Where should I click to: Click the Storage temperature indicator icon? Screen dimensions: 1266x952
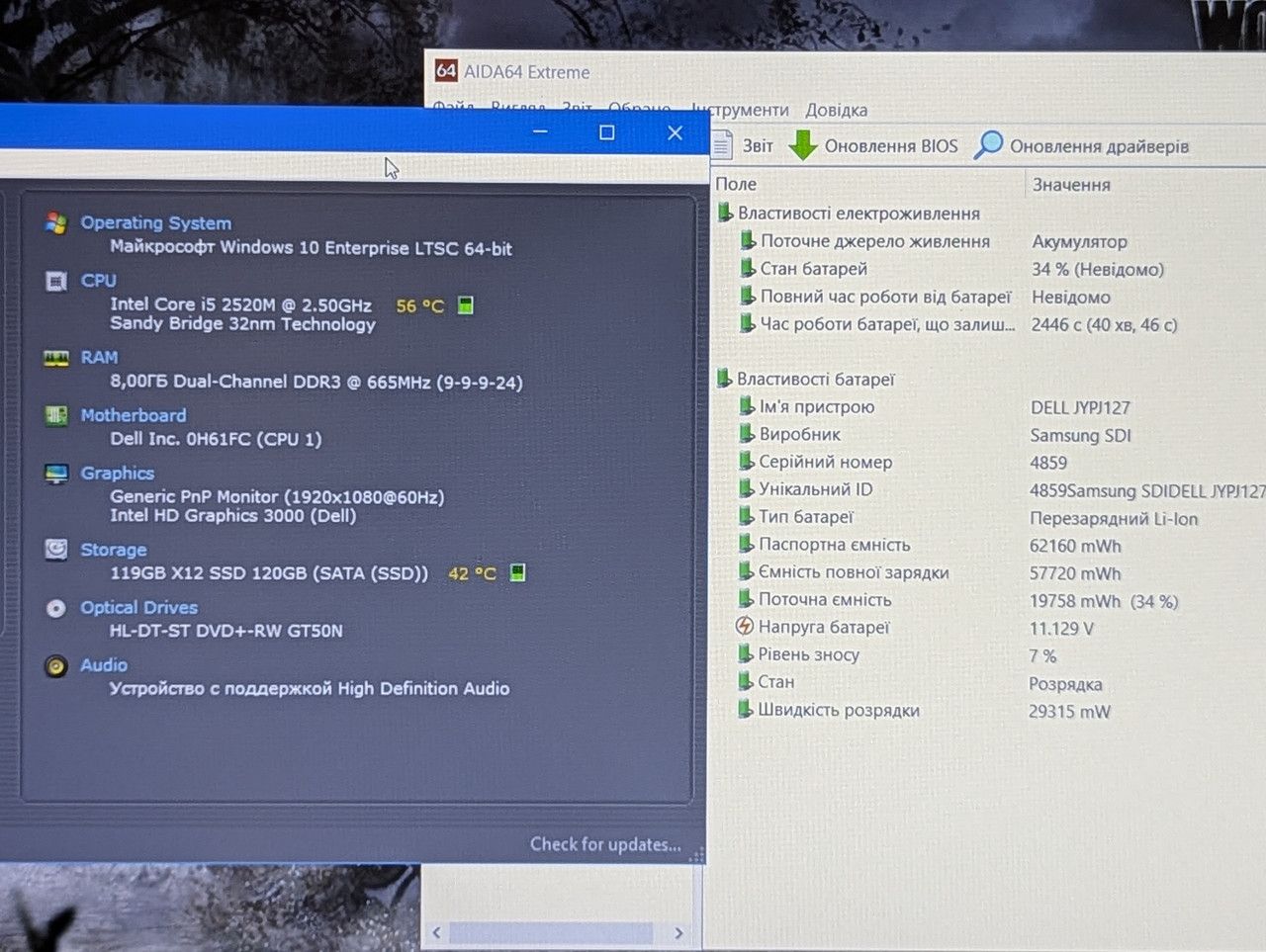click(517, 572)
